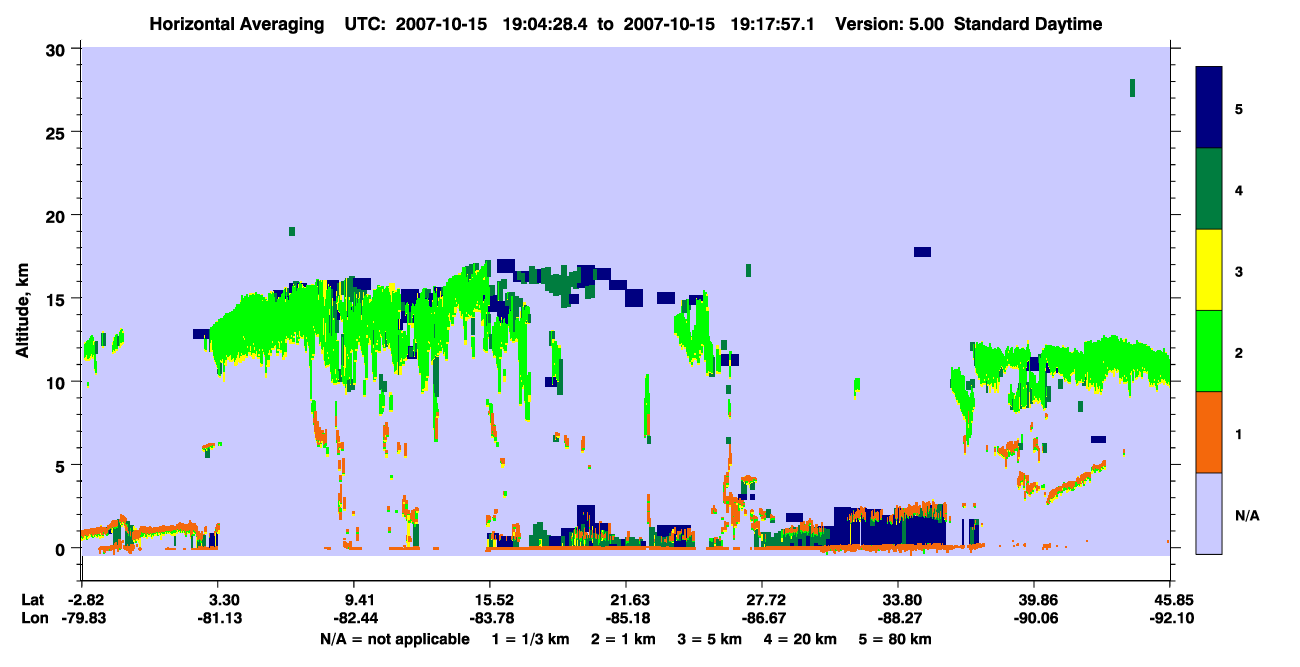Click the bright green color bar segment labeled 2

(1209, 351)
